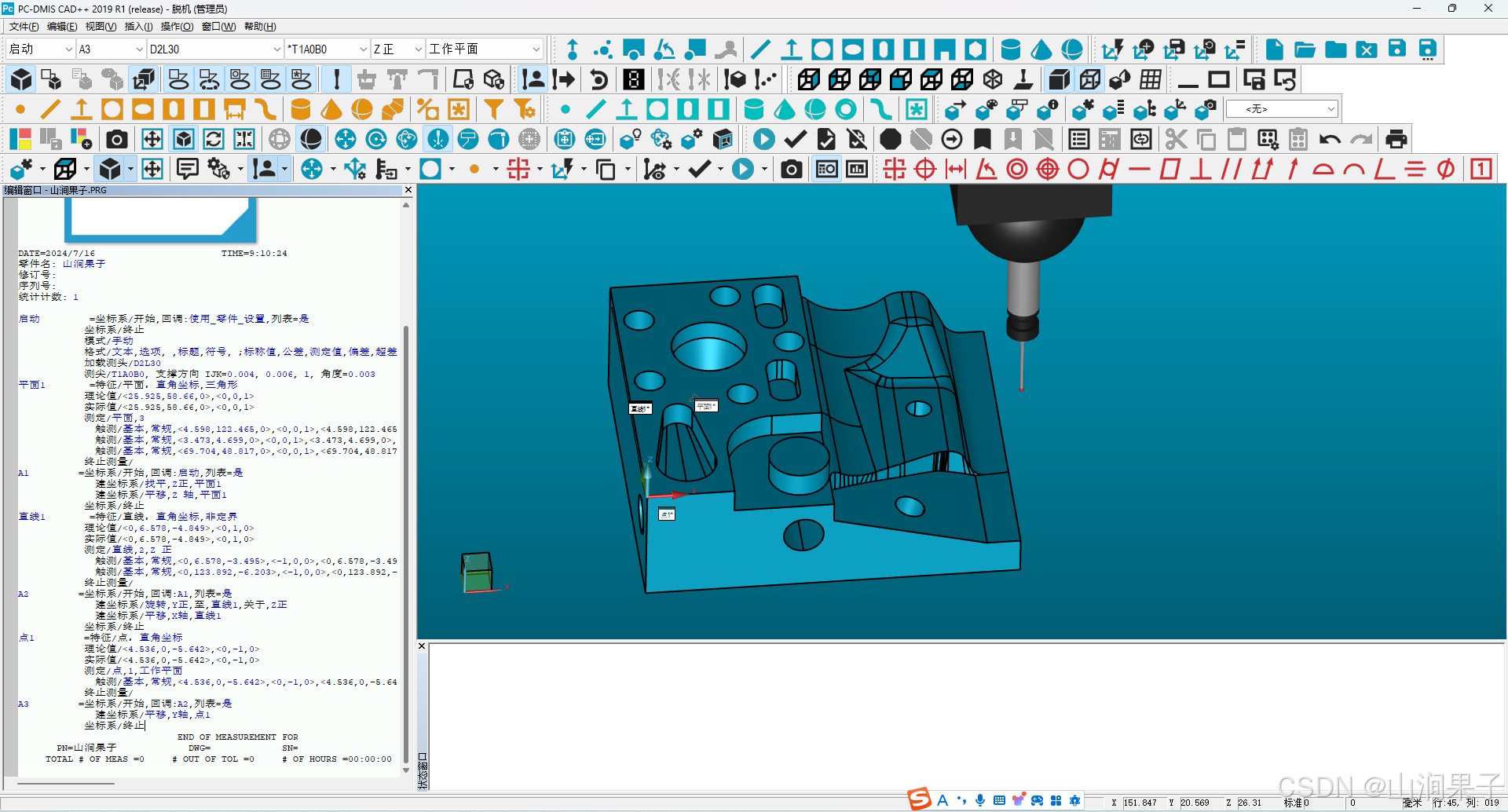Click the Cut scissors icon
The height and width of the screenshot is (812, 1508).
[x=1176, y=140]
